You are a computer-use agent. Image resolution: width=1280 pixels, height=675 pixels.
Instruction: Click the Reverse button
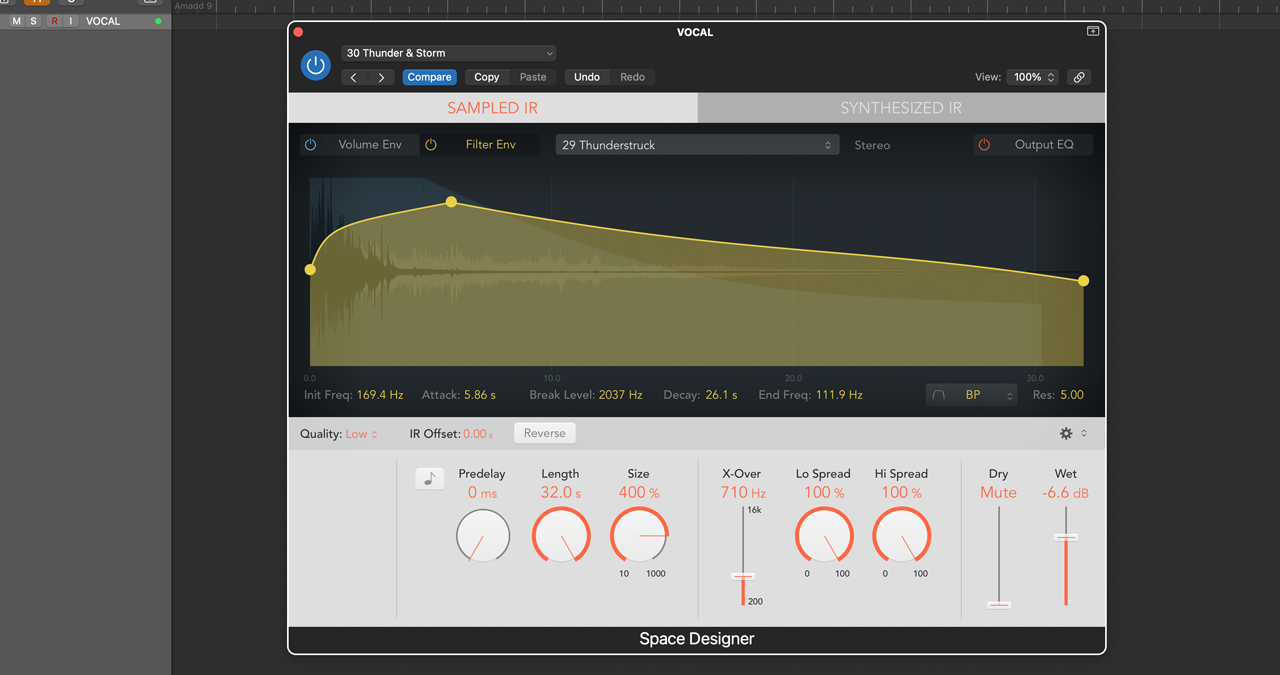coord(545,433)
